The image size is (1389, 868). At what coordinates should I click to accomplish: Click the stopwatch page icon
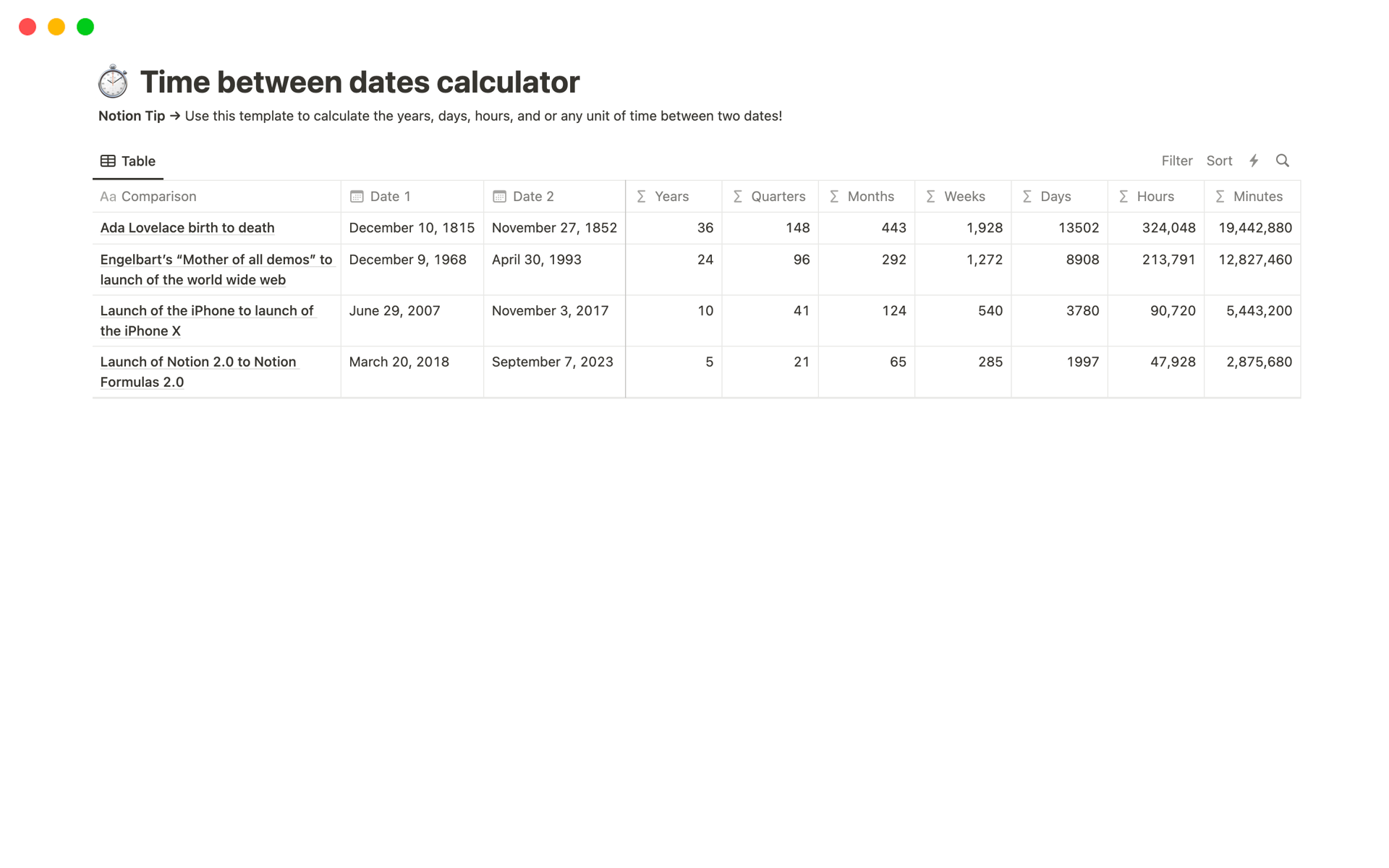pyautogui.click(x=113, y=82)
